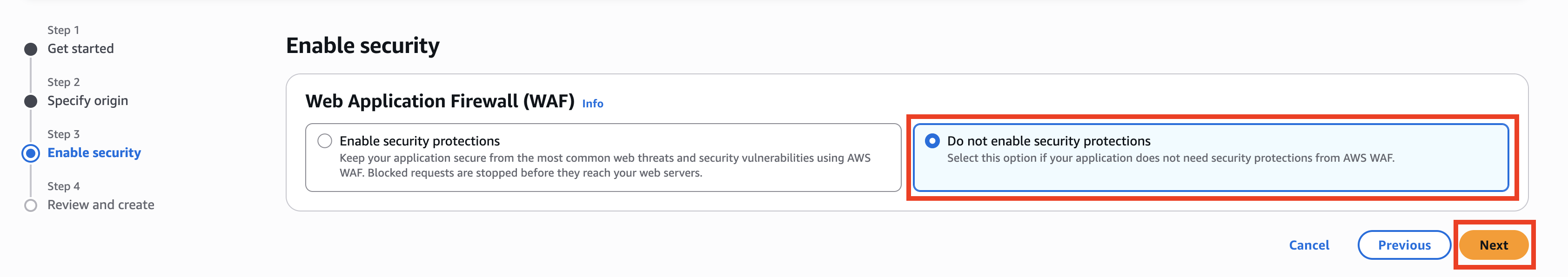Viewport: 1568px width, 277px height.
Task: Jump to the Specify origin step
Action: [87, 101]
